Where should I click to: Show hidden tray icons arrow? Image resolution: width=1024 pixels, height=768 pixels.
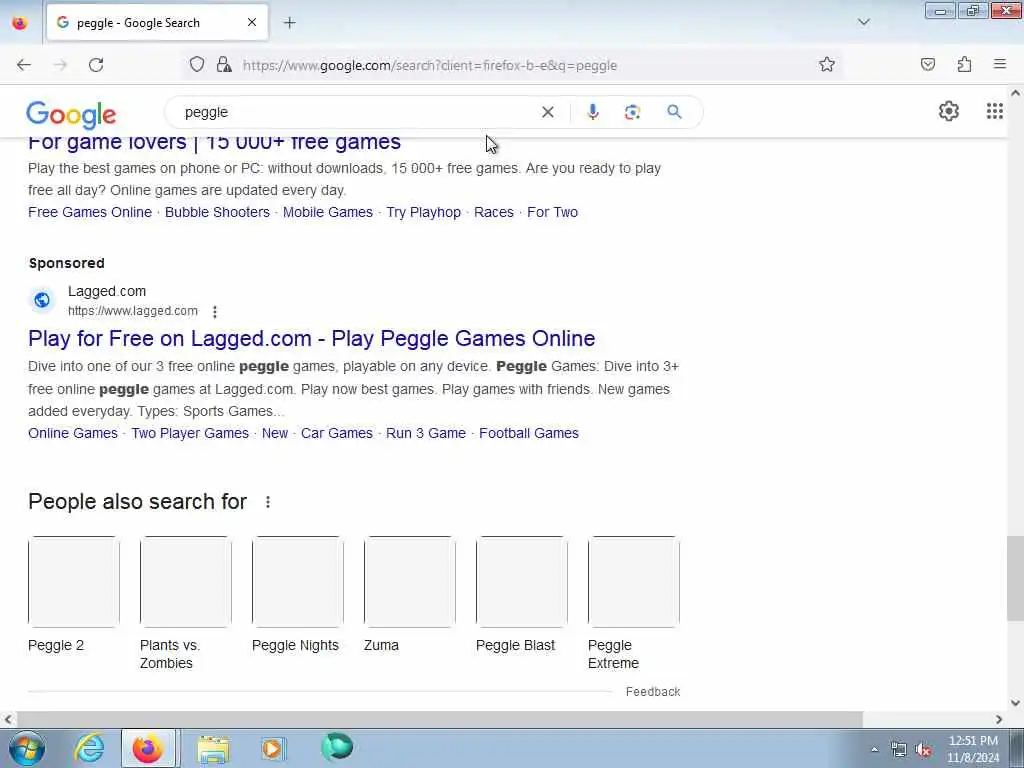[x=874, y=750]
